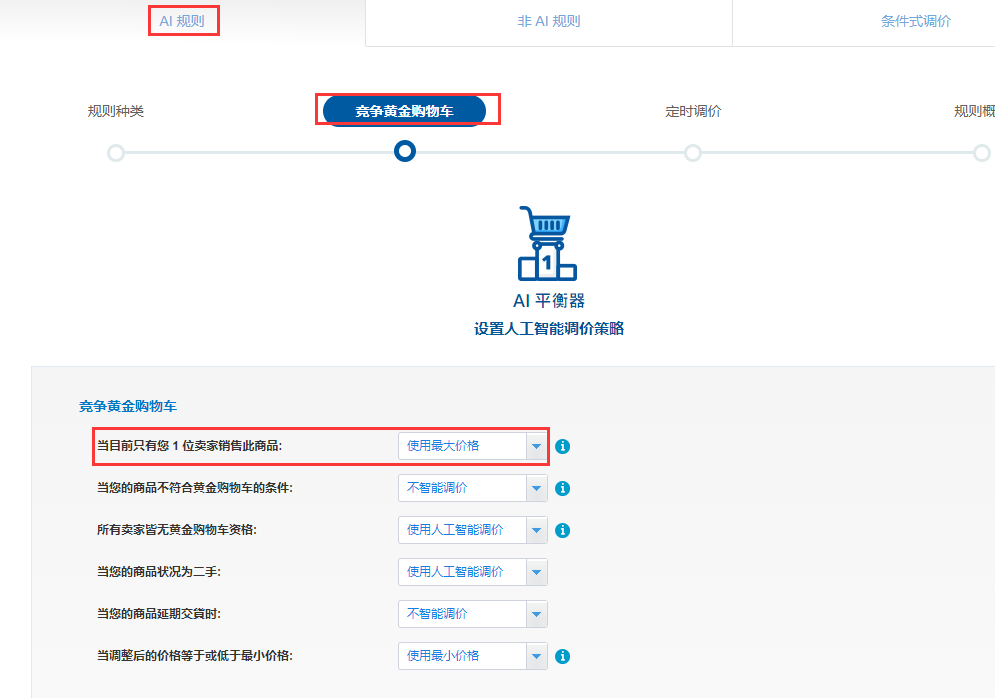Click the 规则种类 step circle marker
The height and width of the screenshot is (698, 995).
(115, 153)
